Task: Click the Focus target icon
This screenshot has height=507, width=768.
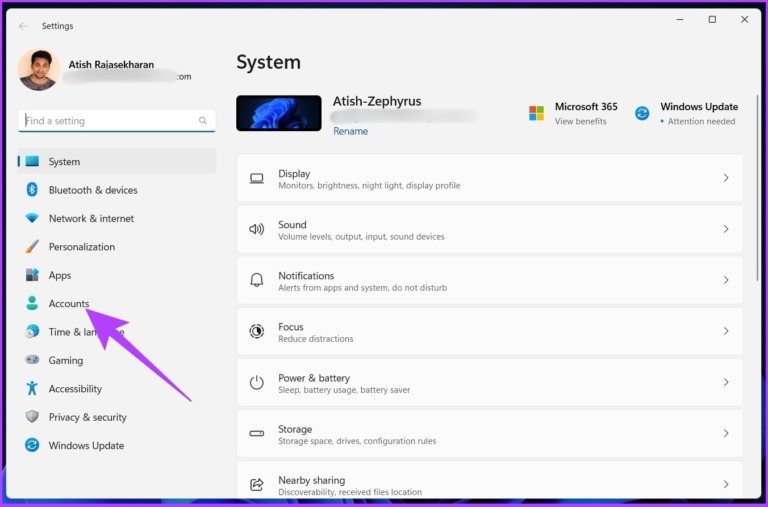Action: coord(257,331)
